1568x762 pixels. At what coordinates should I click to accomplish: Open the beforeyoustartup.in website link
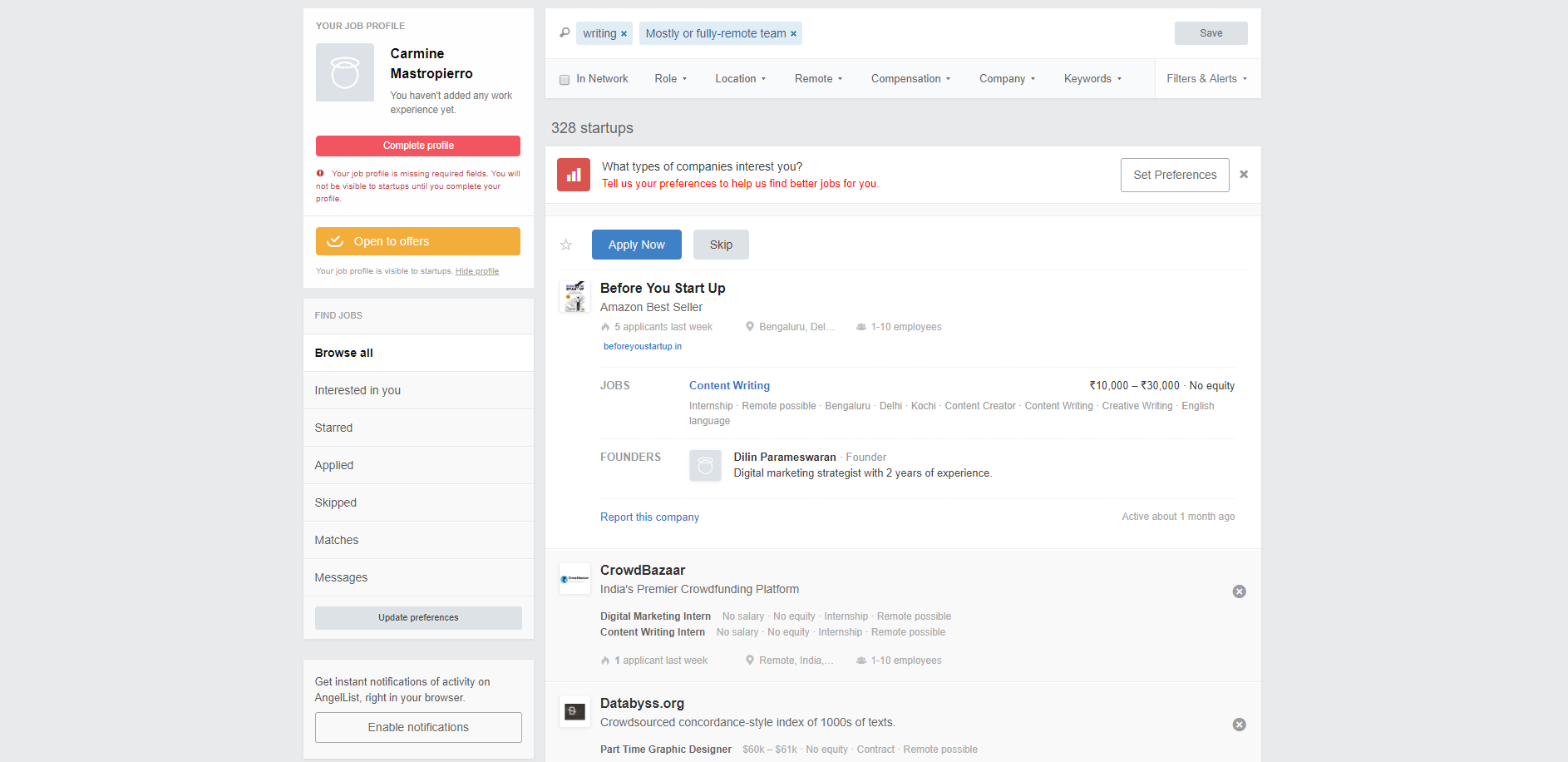tap(643, 346)
